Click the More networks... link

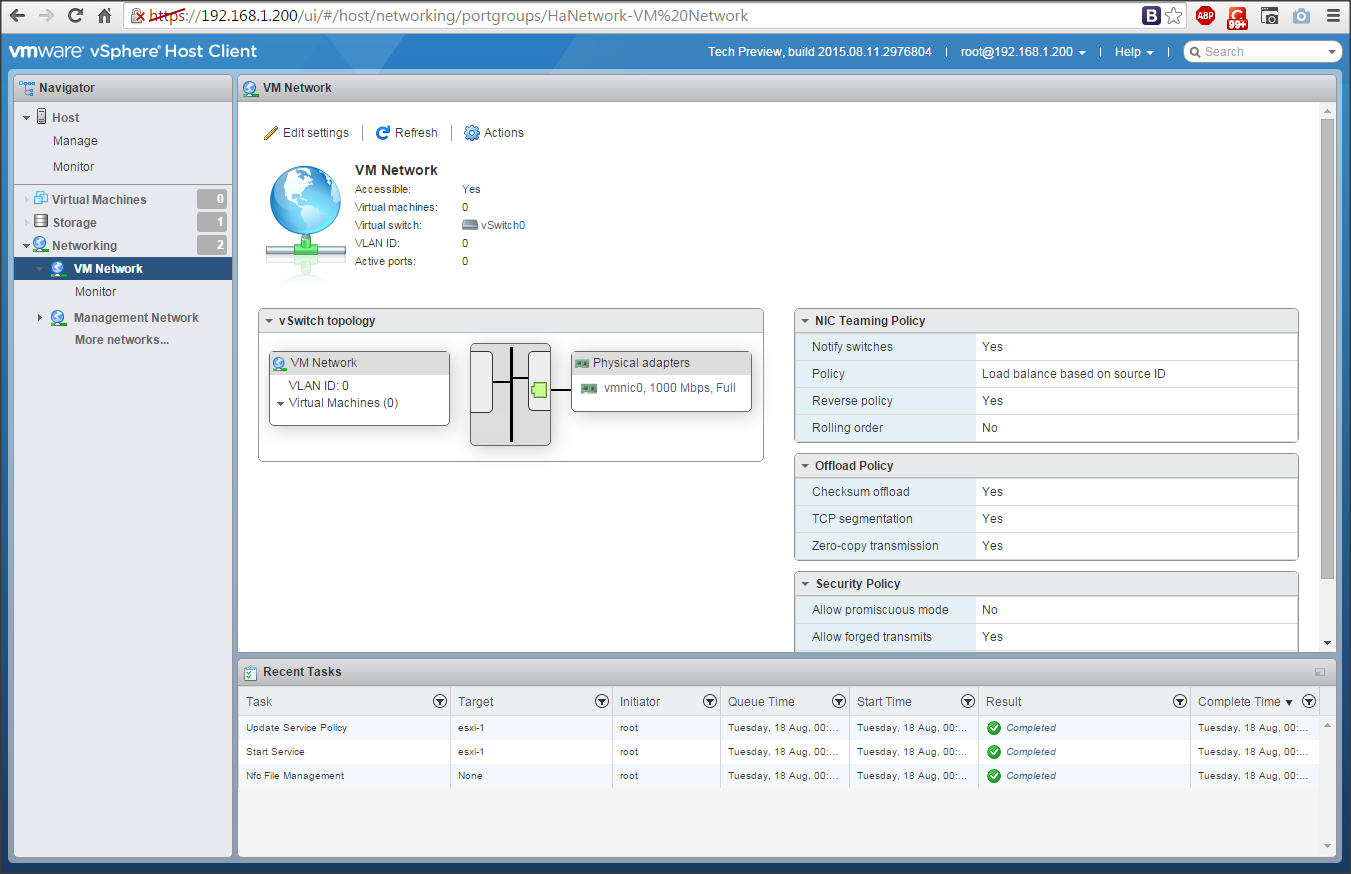(x=122, y=340)
